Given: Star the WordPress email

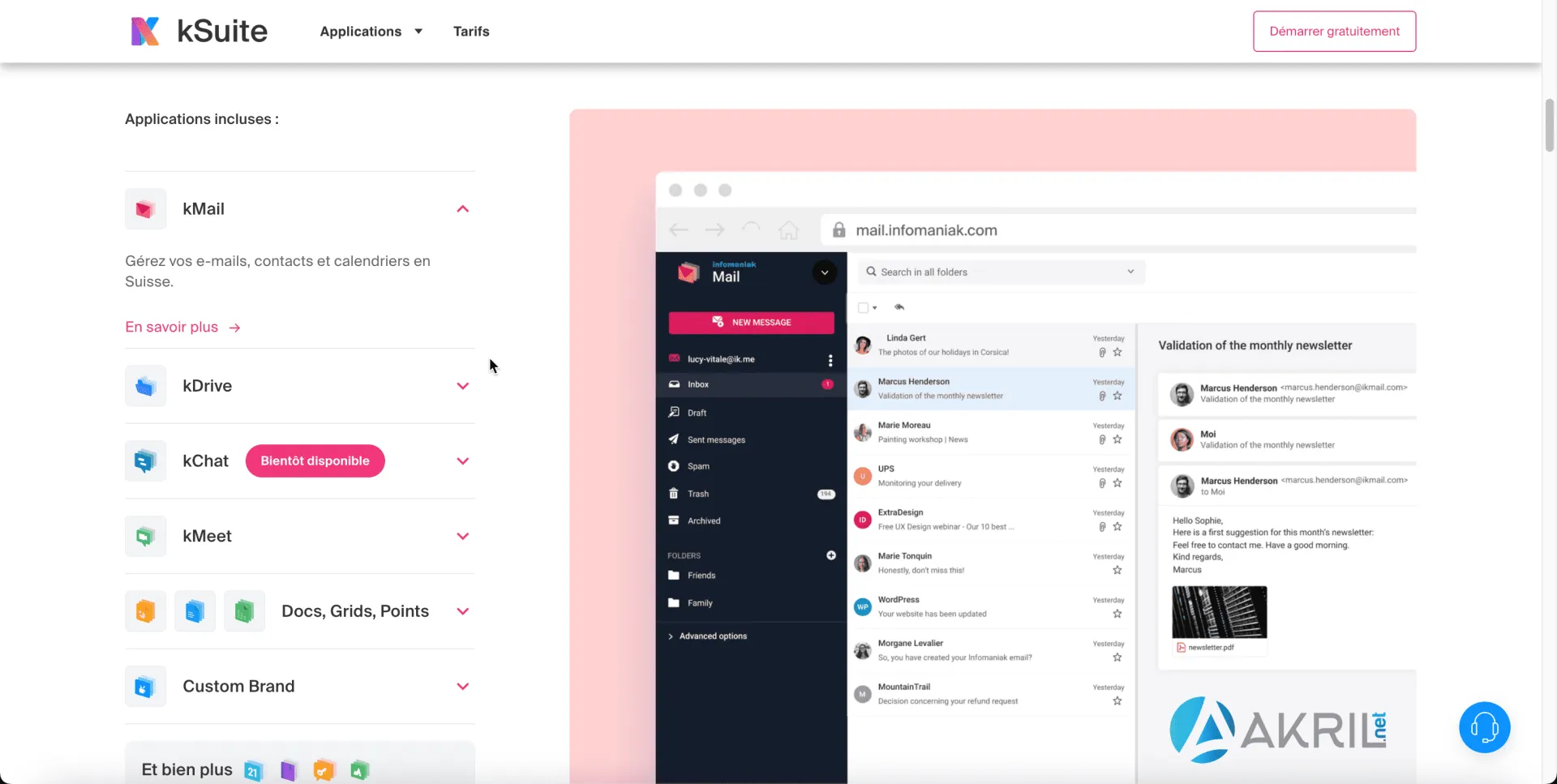Looking at the screenshot, I should (1117, 614).
